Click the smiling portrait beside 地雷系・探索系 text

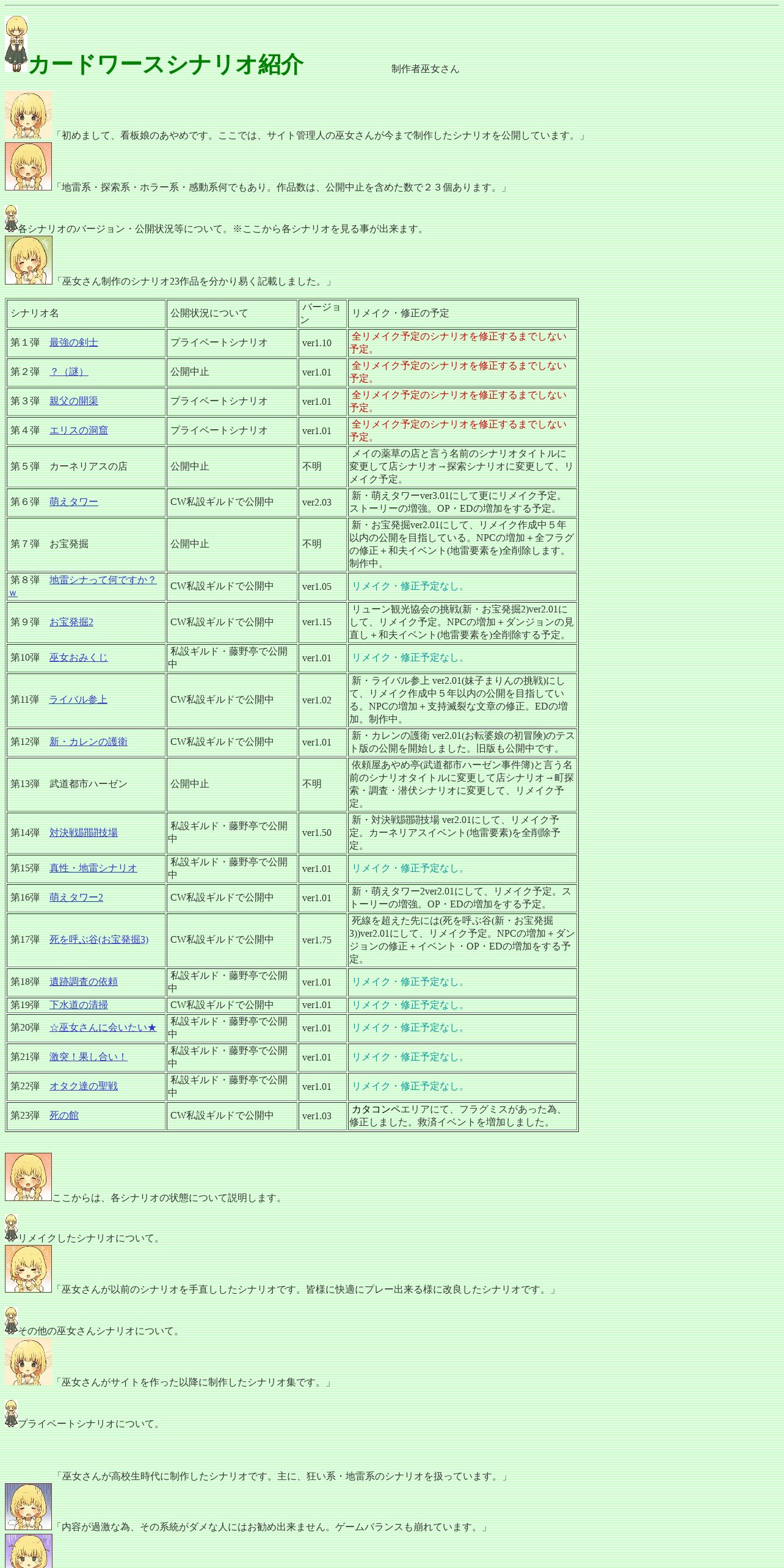coord(28,166)
